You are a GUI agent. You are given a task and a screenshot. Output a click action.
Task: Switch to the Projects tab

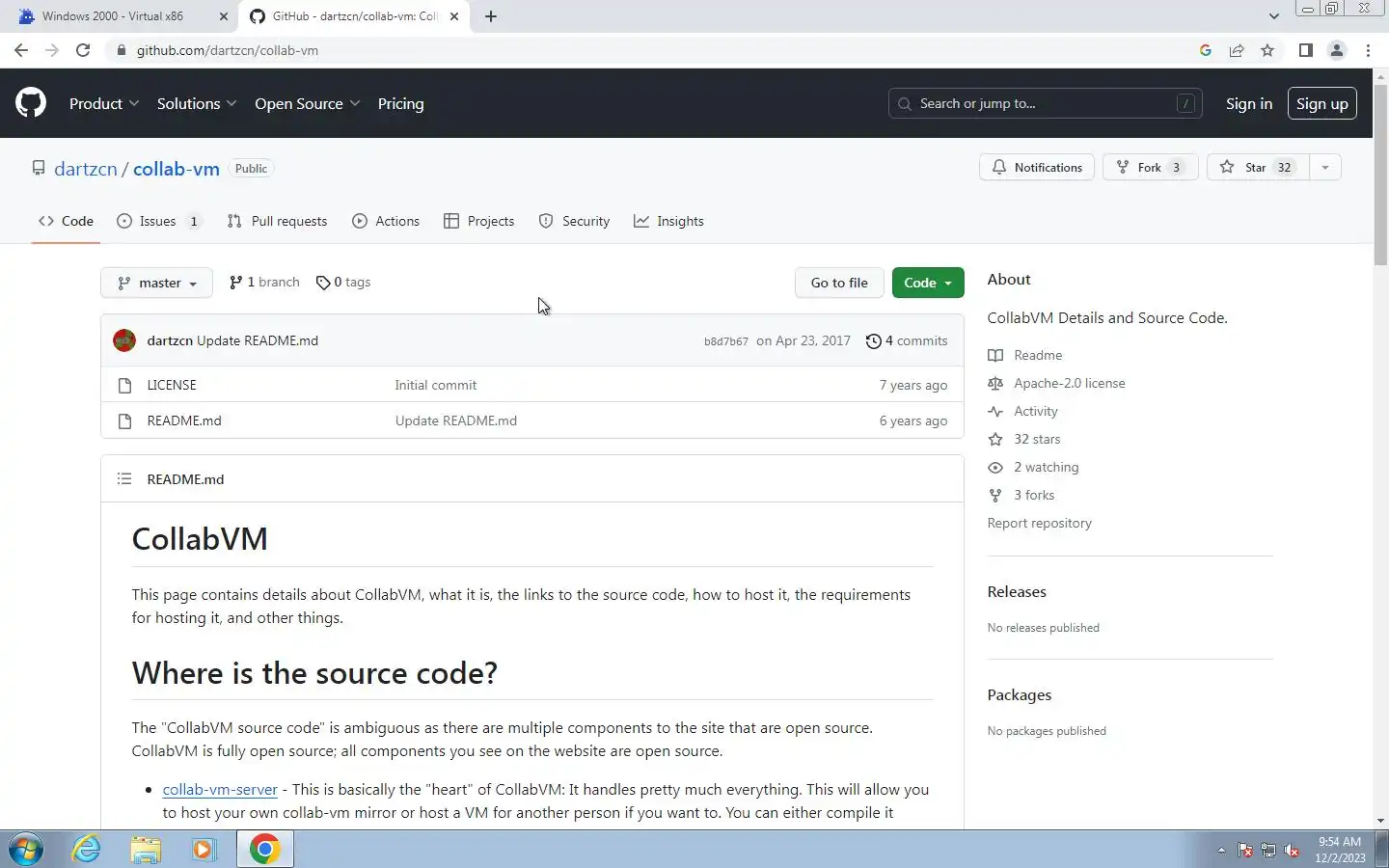(478, 221)
